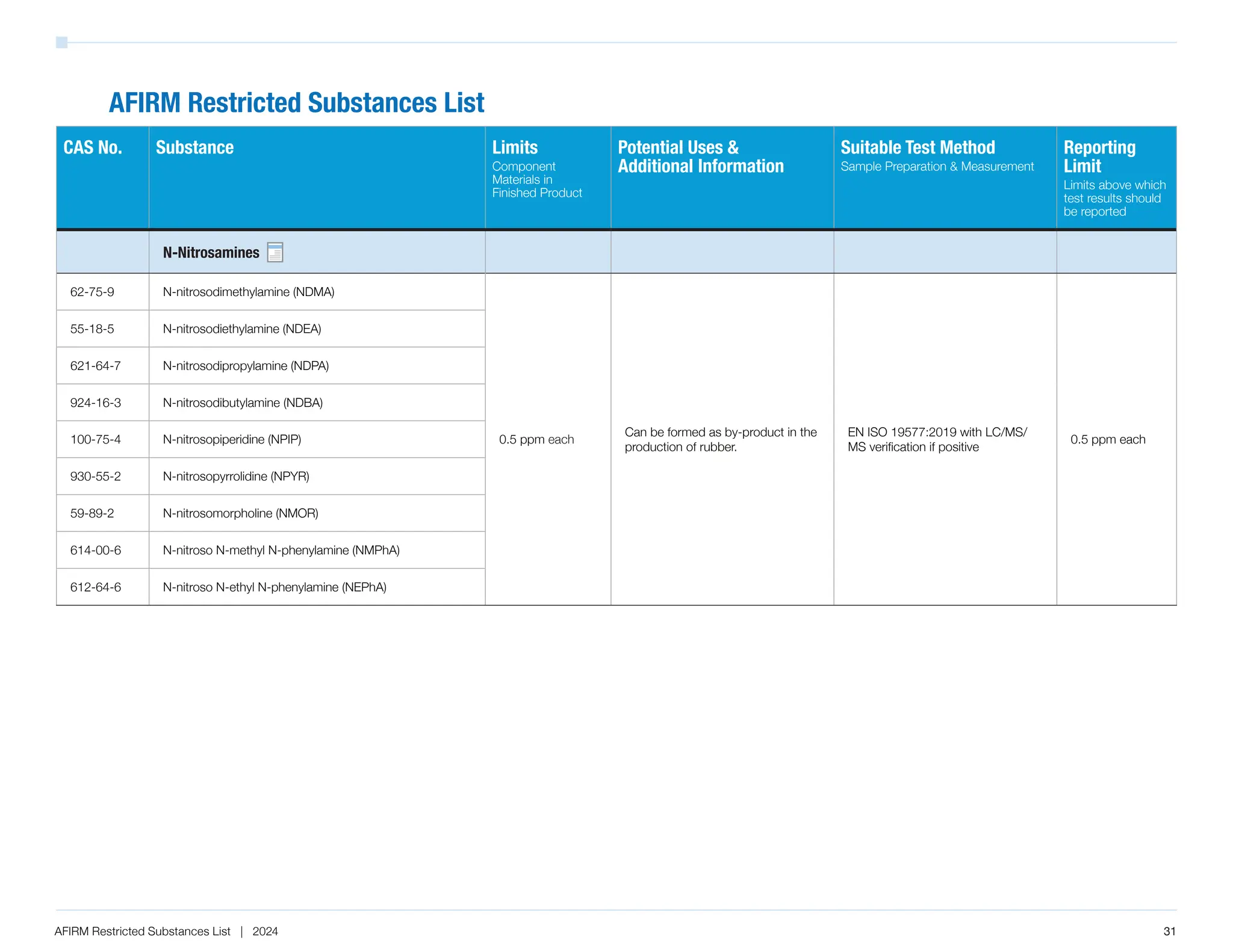1233x952 pixels.
Task: Click CAS number 62-75-9
Action: (x=92, y=292)
